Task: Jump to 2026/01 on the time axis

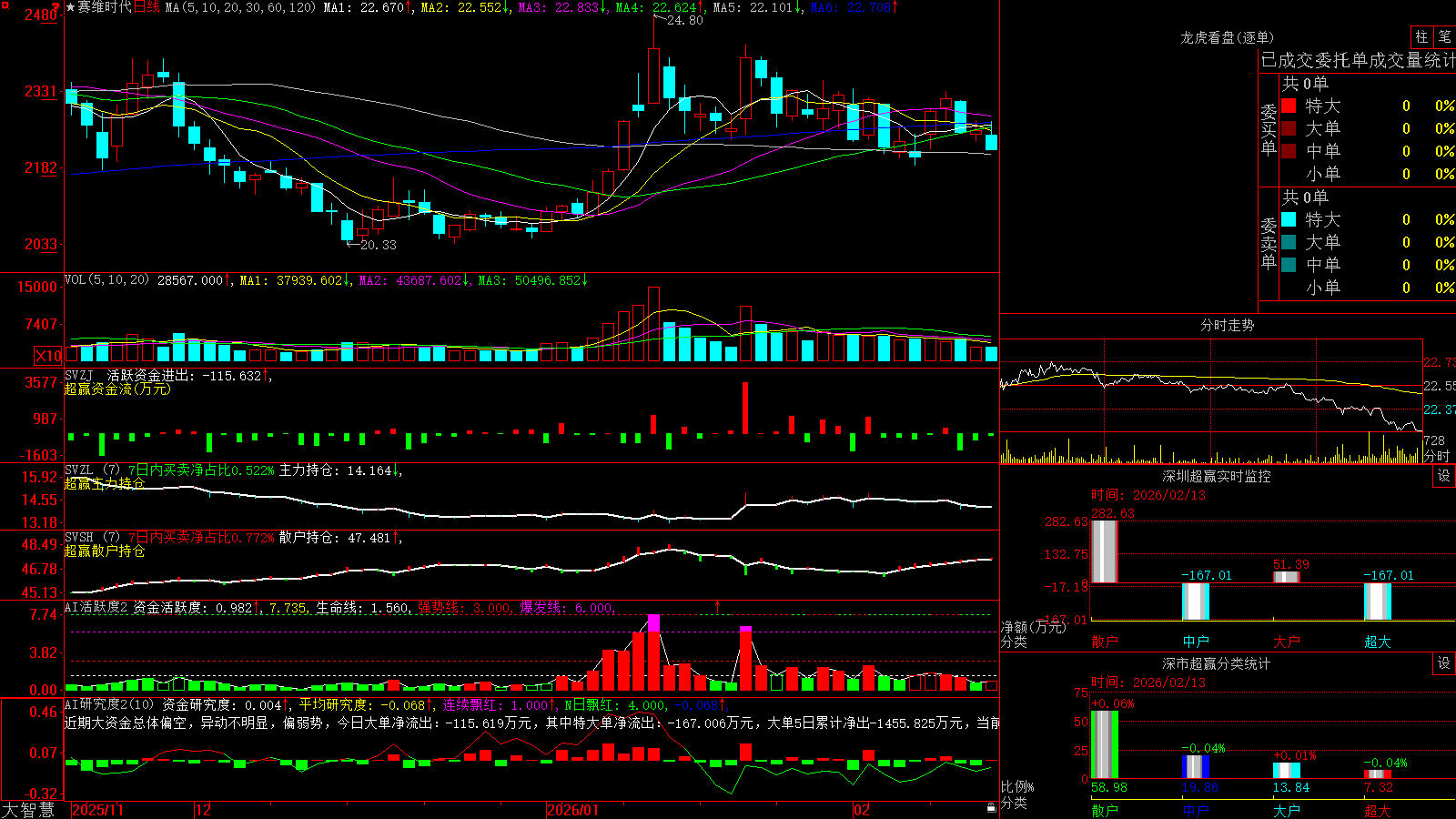Action: [573, 810]
